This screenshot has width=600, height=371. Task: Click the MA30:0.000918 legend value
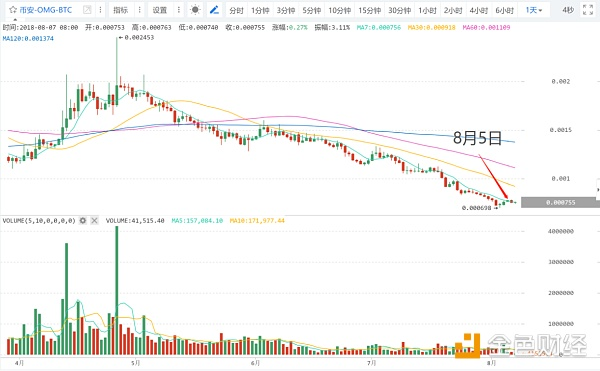point(432,28)
